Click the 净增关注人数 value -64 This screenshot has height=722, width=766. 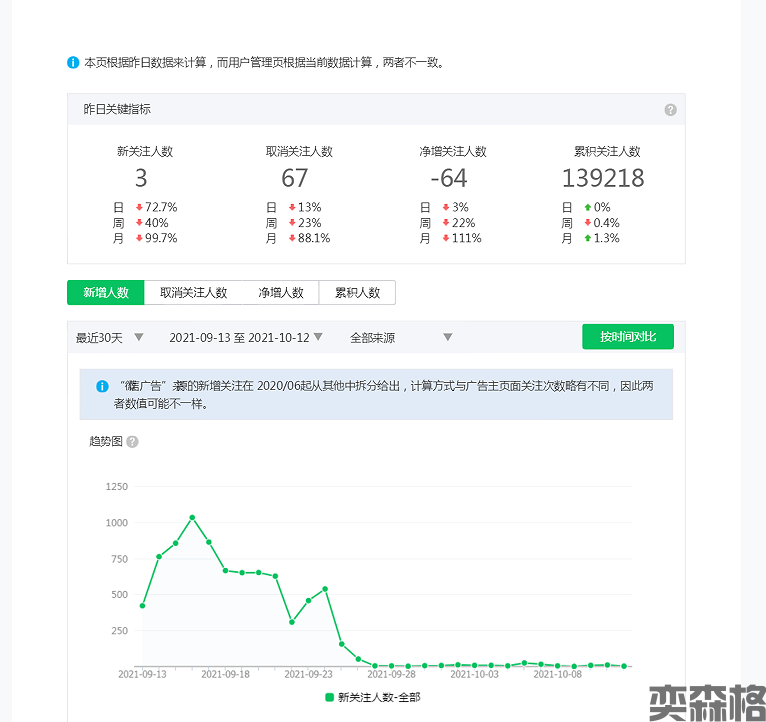click(449, 179)
